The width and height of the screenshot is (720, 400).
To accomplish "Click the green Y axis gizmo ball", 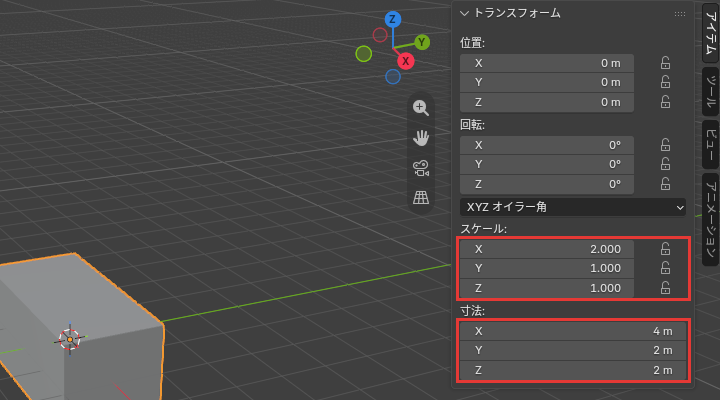I will click(422, 42).
